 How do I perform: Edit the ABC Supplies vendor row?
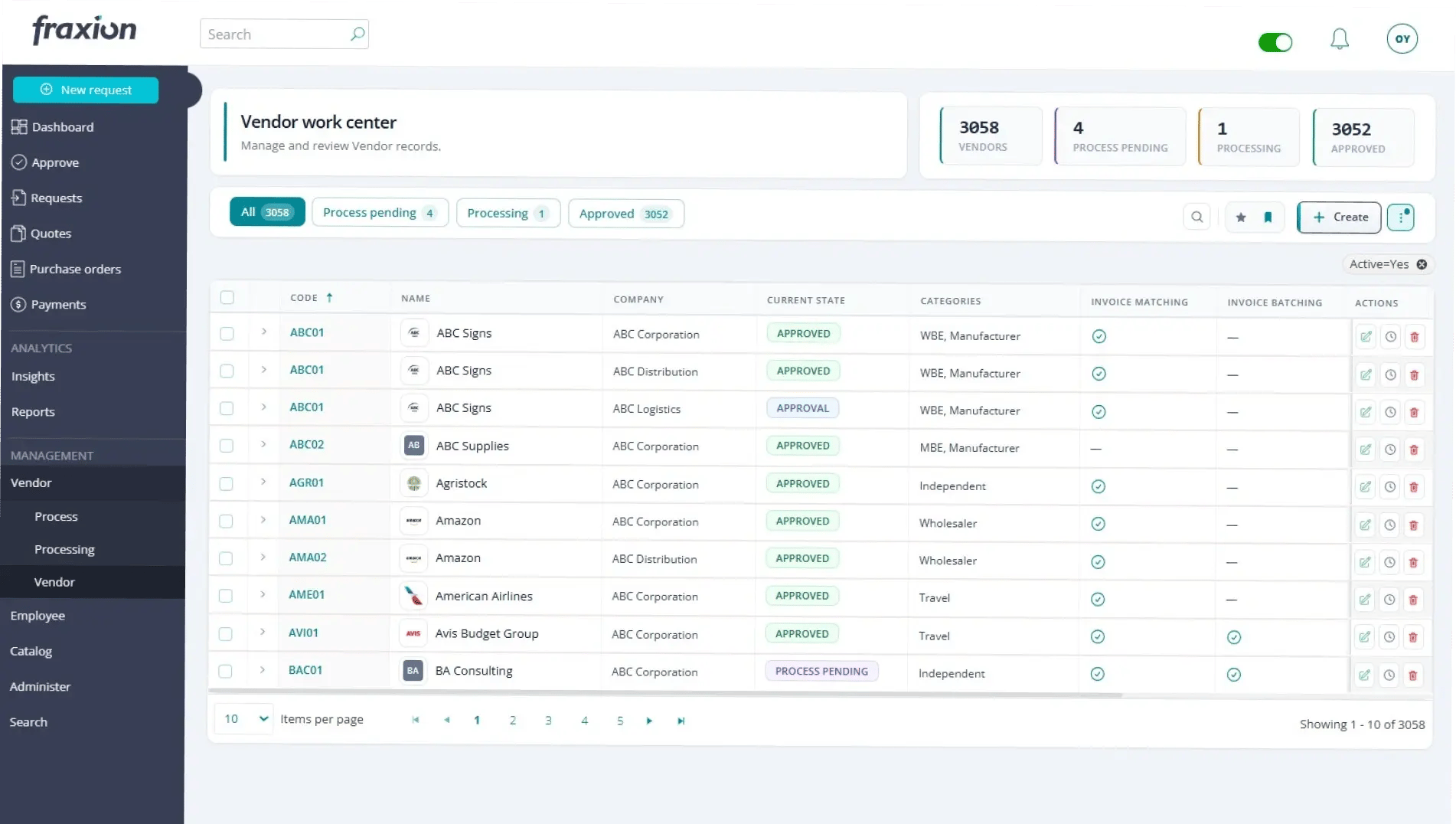pos(1365,450)
